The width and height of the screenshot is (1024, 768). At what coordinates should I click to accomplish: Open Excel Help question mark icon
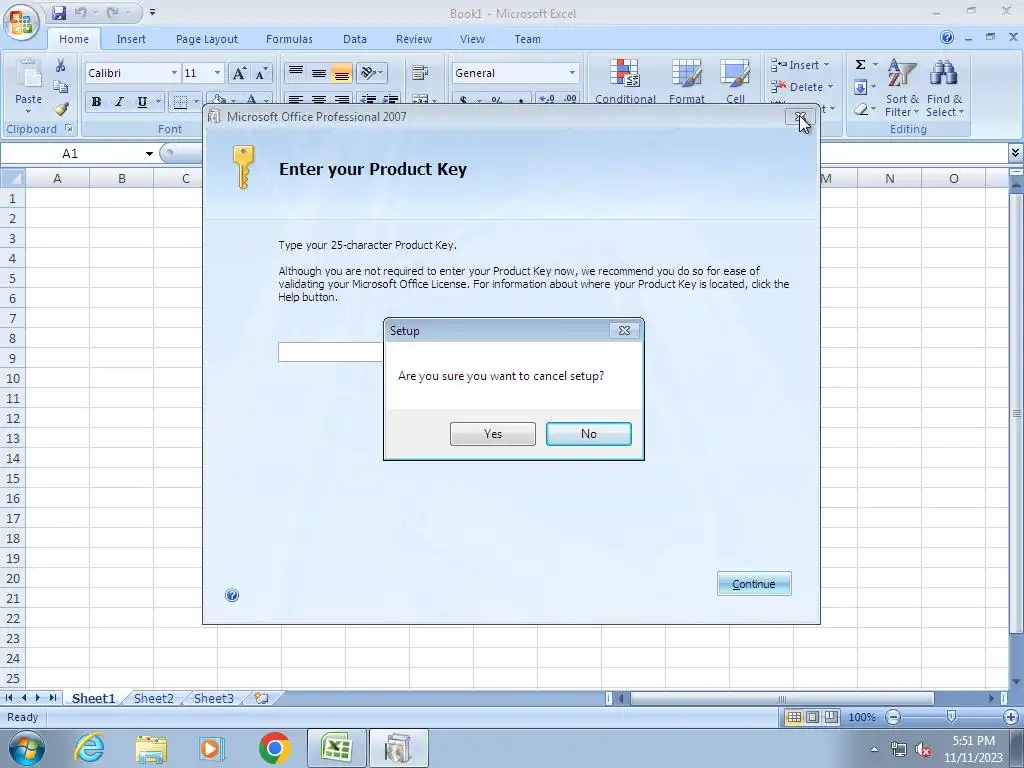[947, 38]
